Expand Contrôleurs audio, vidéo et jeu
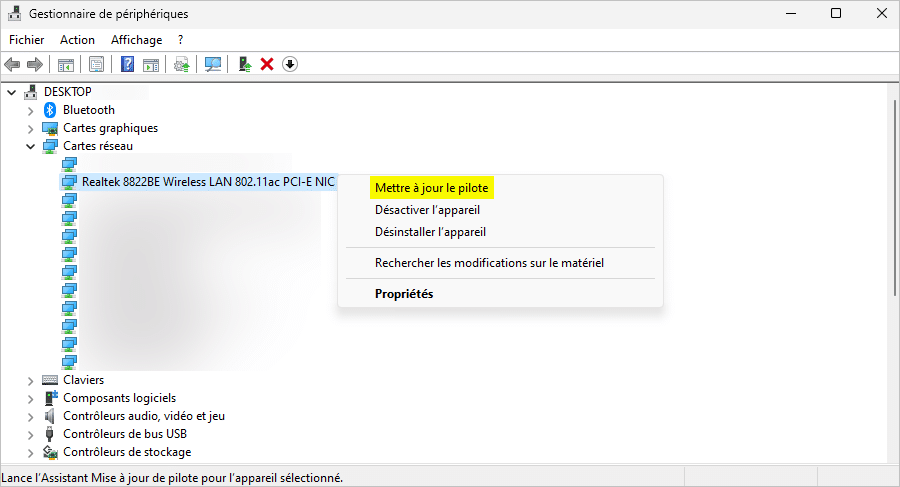Viewport: 900px width, 487px height. pyautogui.click(x=31, y=416)
